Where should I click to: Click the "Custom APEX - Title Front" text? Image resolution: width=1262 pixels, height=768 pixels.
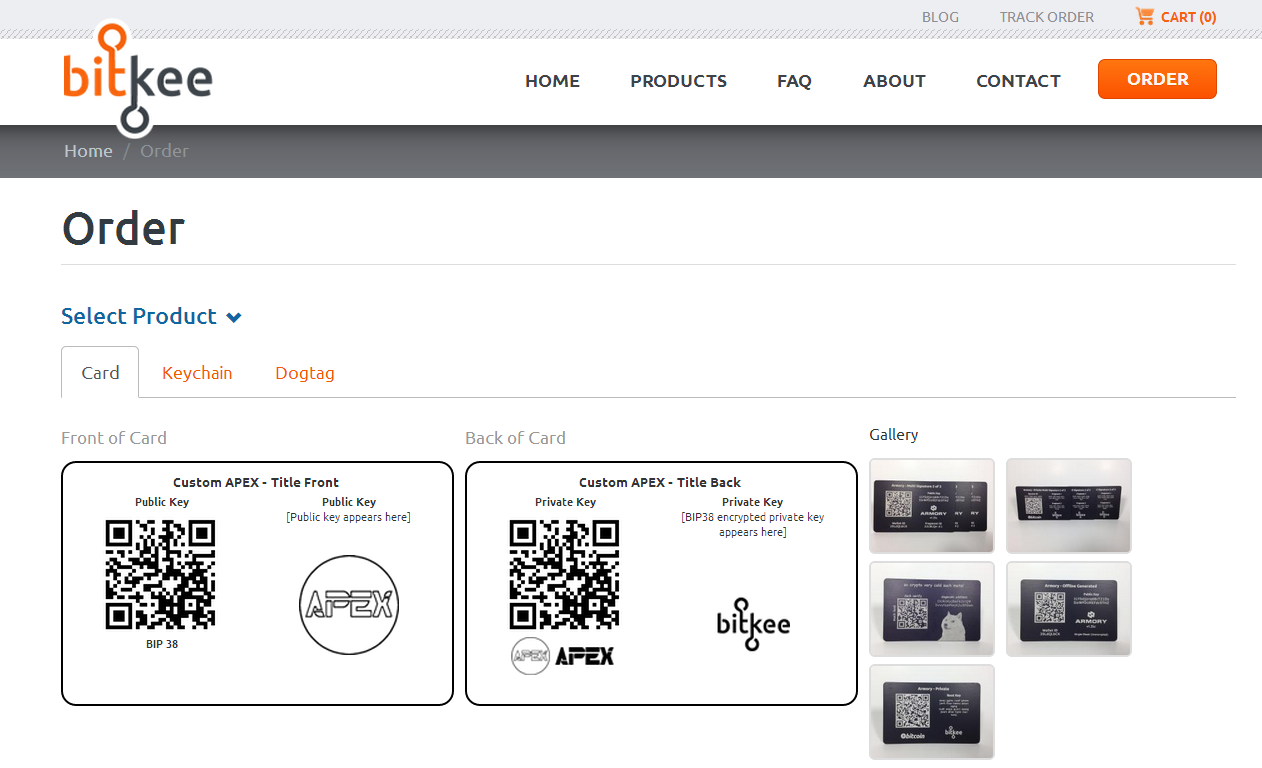point(256,482)
